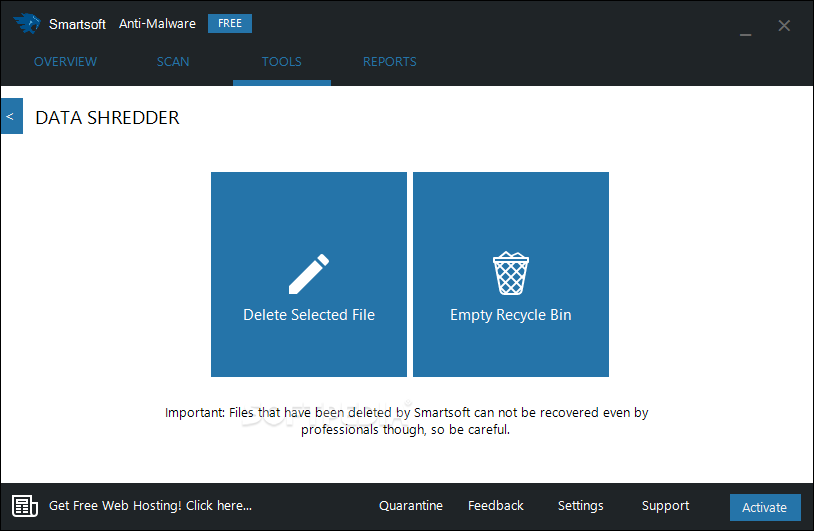
Task: Switch to the Scan tab
Action: pos(173,62)
